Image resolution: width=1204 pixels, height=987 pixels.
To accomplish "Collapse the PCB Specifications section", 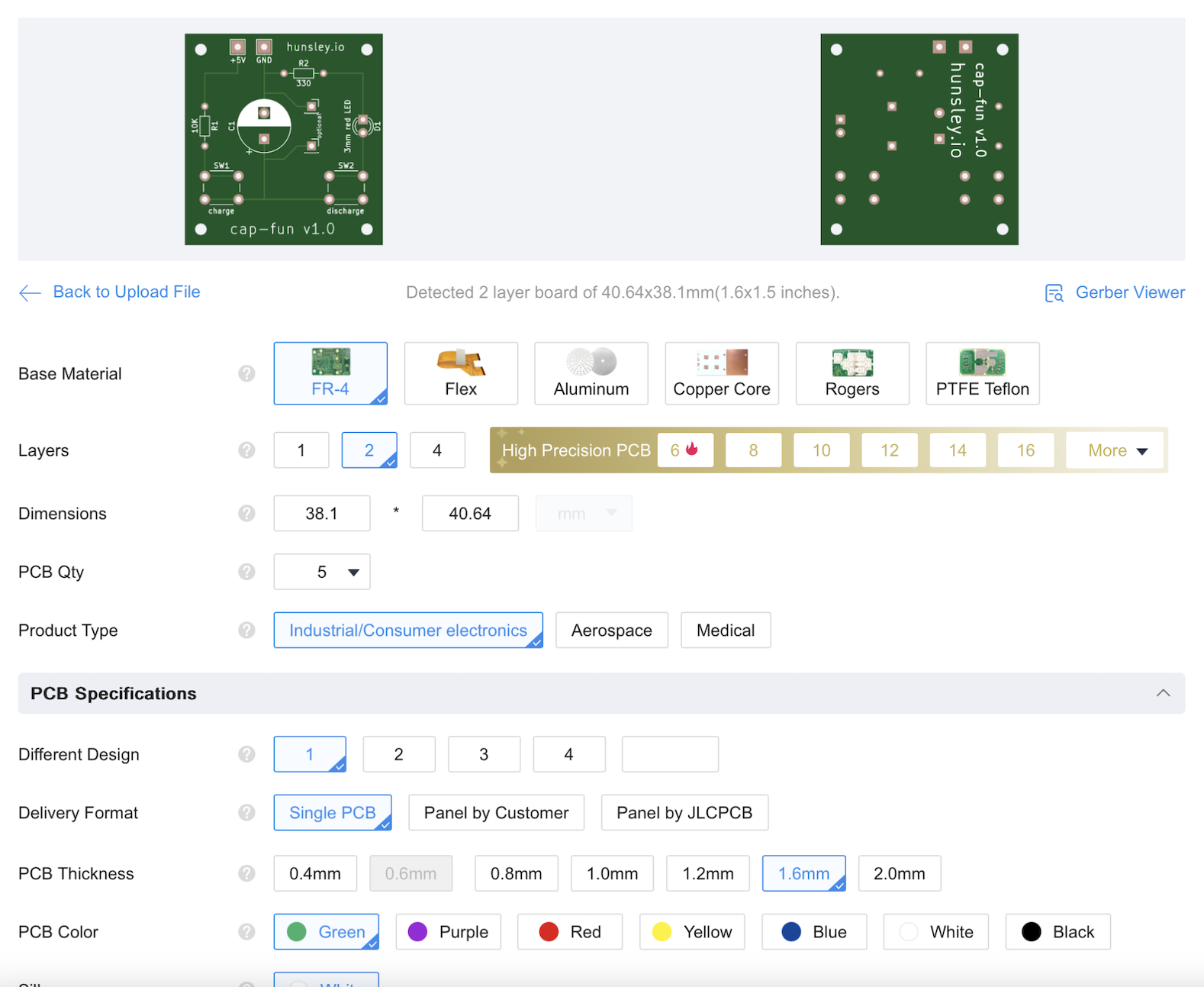I will (x=1163, y=693).
